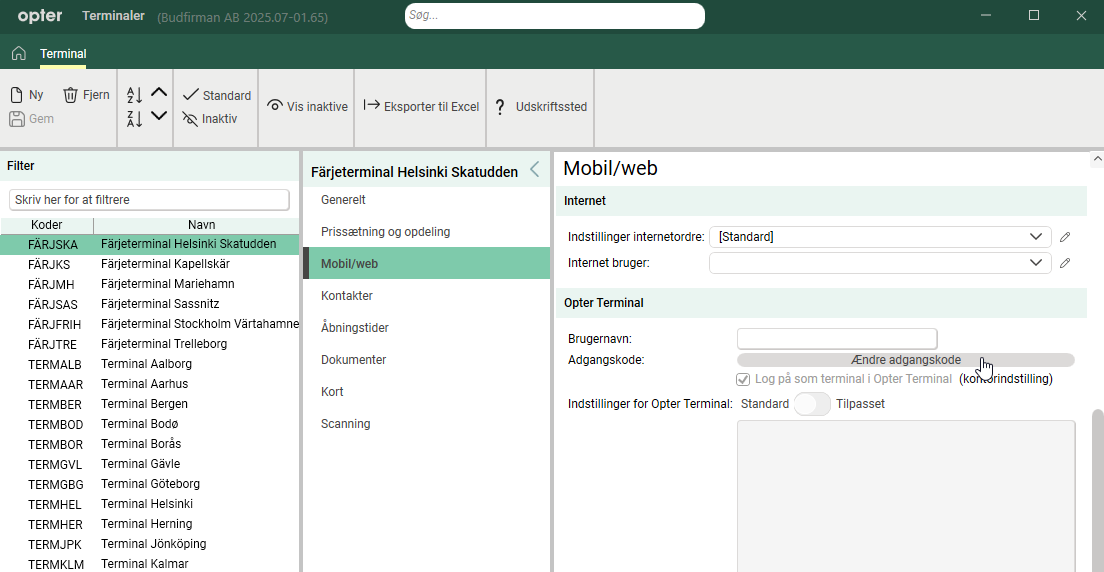Switch to the Kontakter section
Screen dimensions: 1104x572
point(347,296)
